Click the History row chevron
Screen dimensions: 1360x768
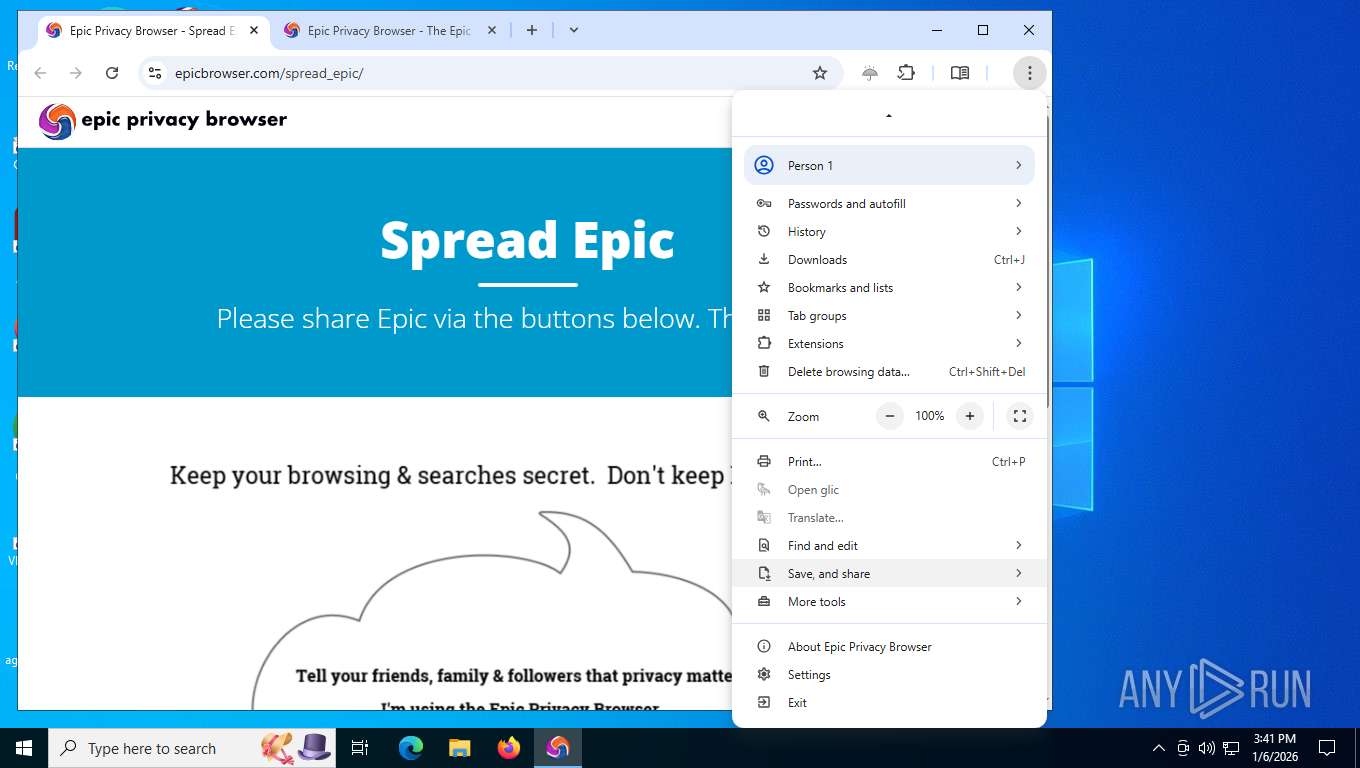point(1019,231)
